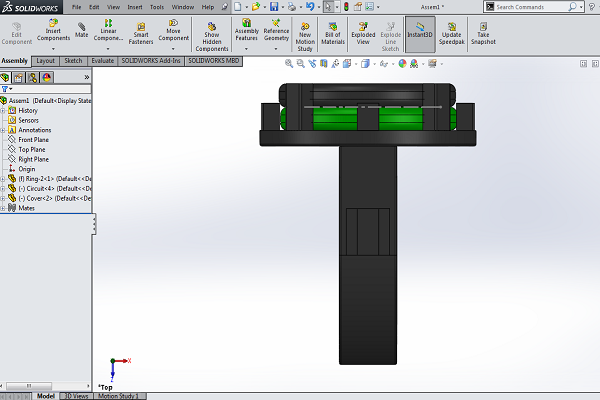
Task: Switch to 3D Views tab
Action: (76, 396)
